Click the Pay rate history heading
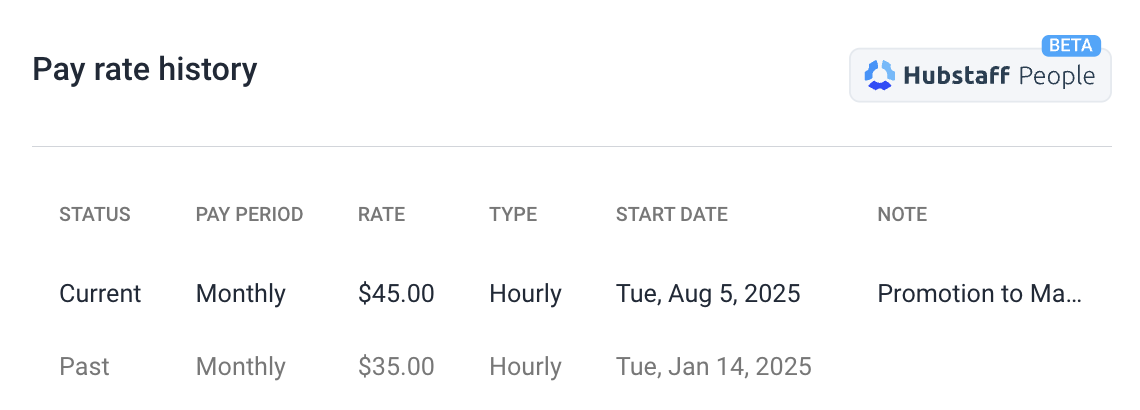Image resolution: width=1140 pixels, height=410 pixels. (x=145, y=70)
